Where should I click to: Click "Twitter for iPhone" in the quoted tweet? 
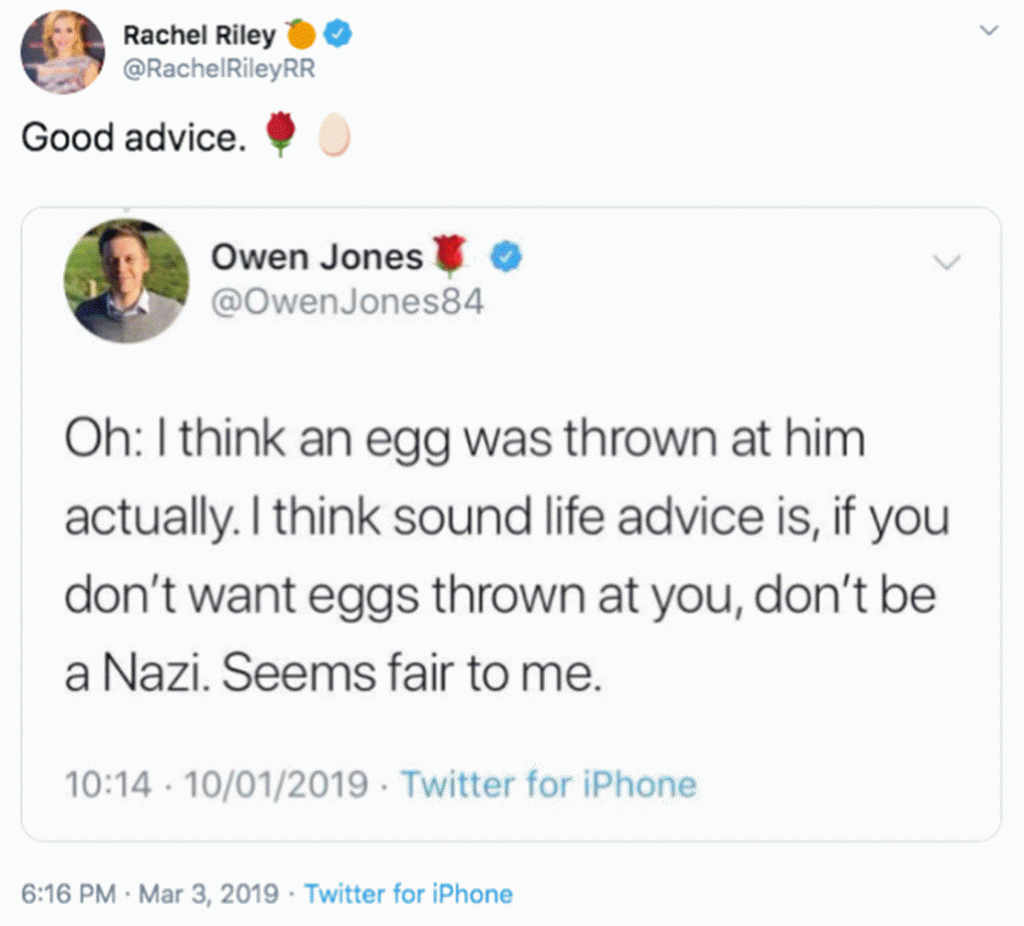[548, 783]
